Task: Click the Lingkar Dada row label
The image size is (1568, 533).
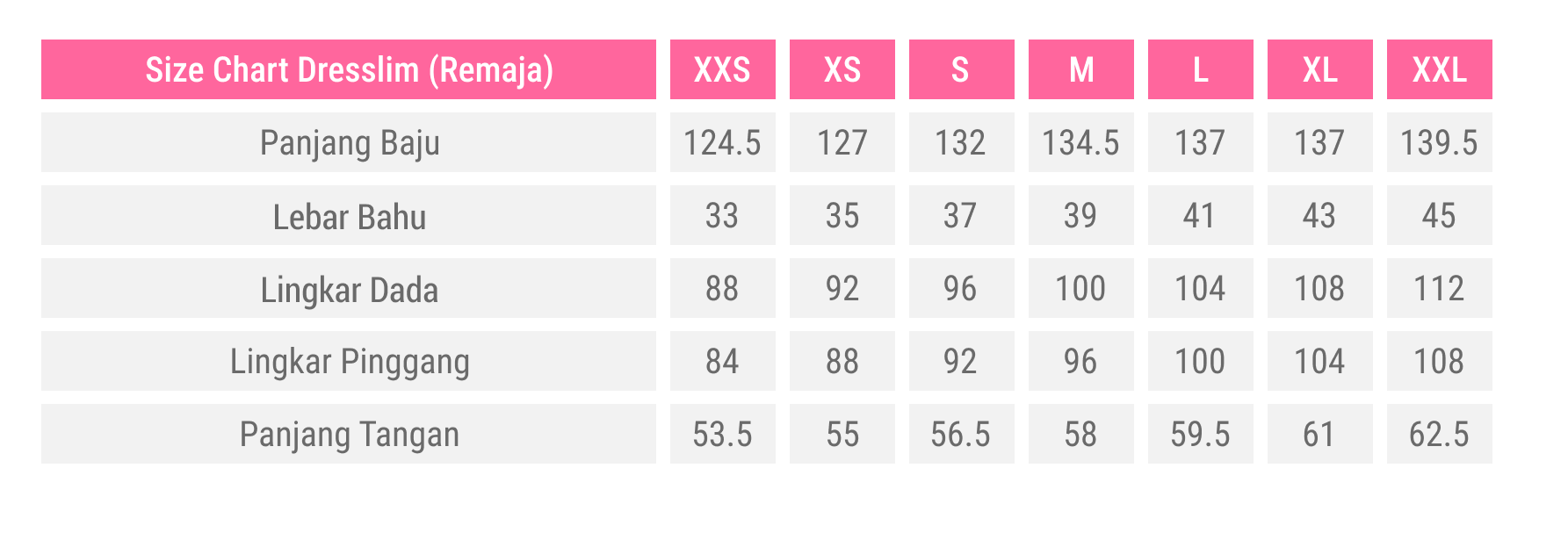Action: point(349,289)
